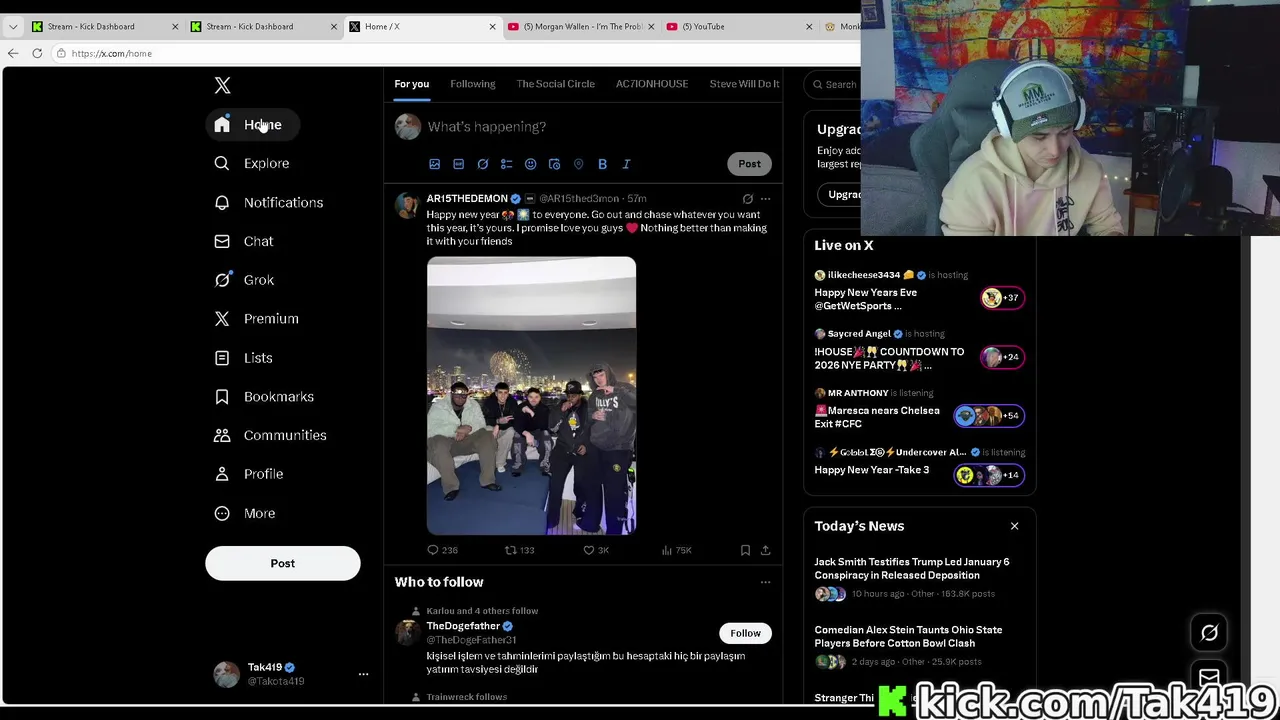Screen dimensions: 1280x720
Task: Open Premium in the sidebar
Action: (257, 319)
